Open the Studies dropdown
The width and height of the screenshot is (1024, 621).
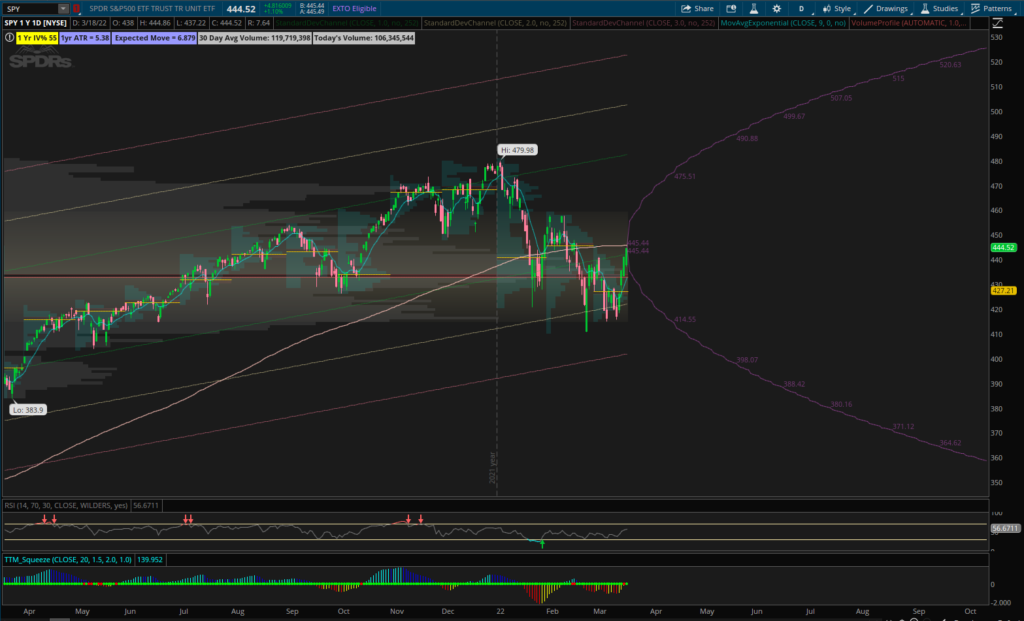tap(939, 8)
